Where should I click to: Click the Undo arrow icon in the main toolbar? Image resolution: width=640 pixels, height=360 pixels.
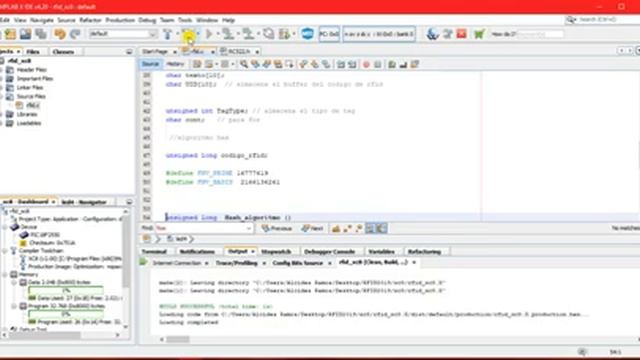(60, 34)
